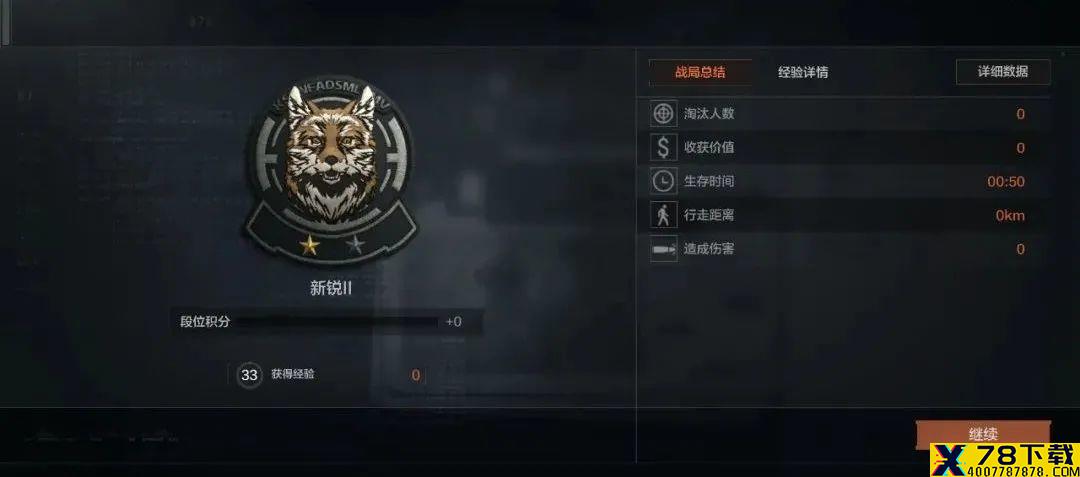
Task: Click the 造成伤害 damage value
Action: pyautogui.click(x=1021, y=249)
